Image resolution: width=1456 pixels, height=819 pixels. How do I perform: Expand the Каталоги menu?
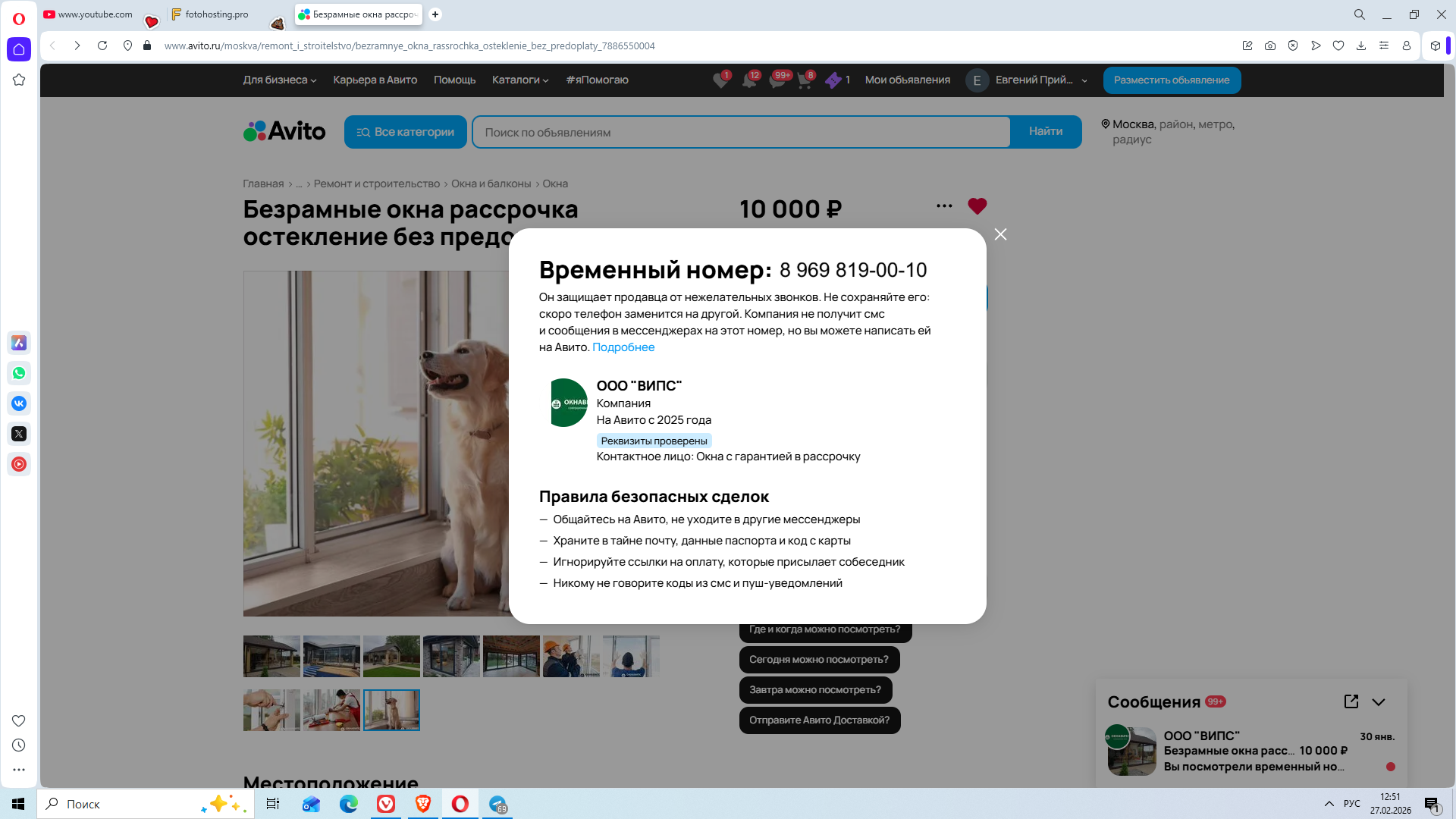click(x=519, y=80)
